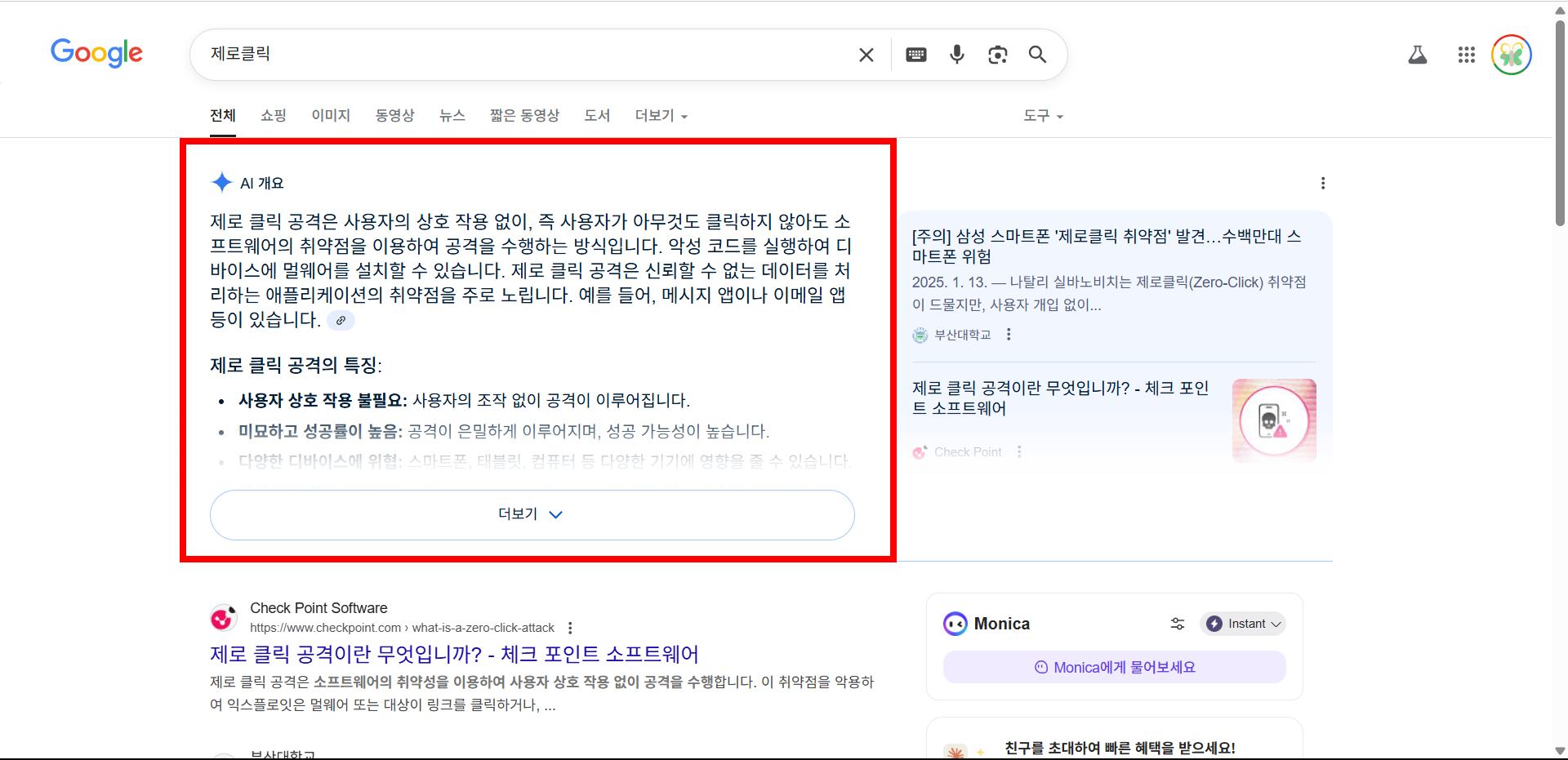Open 삼성 스마트폰 제로클릭 취약점 source card
Image resolution: width=1568 pixels, height=760 pixels.
click(1107, 246)
